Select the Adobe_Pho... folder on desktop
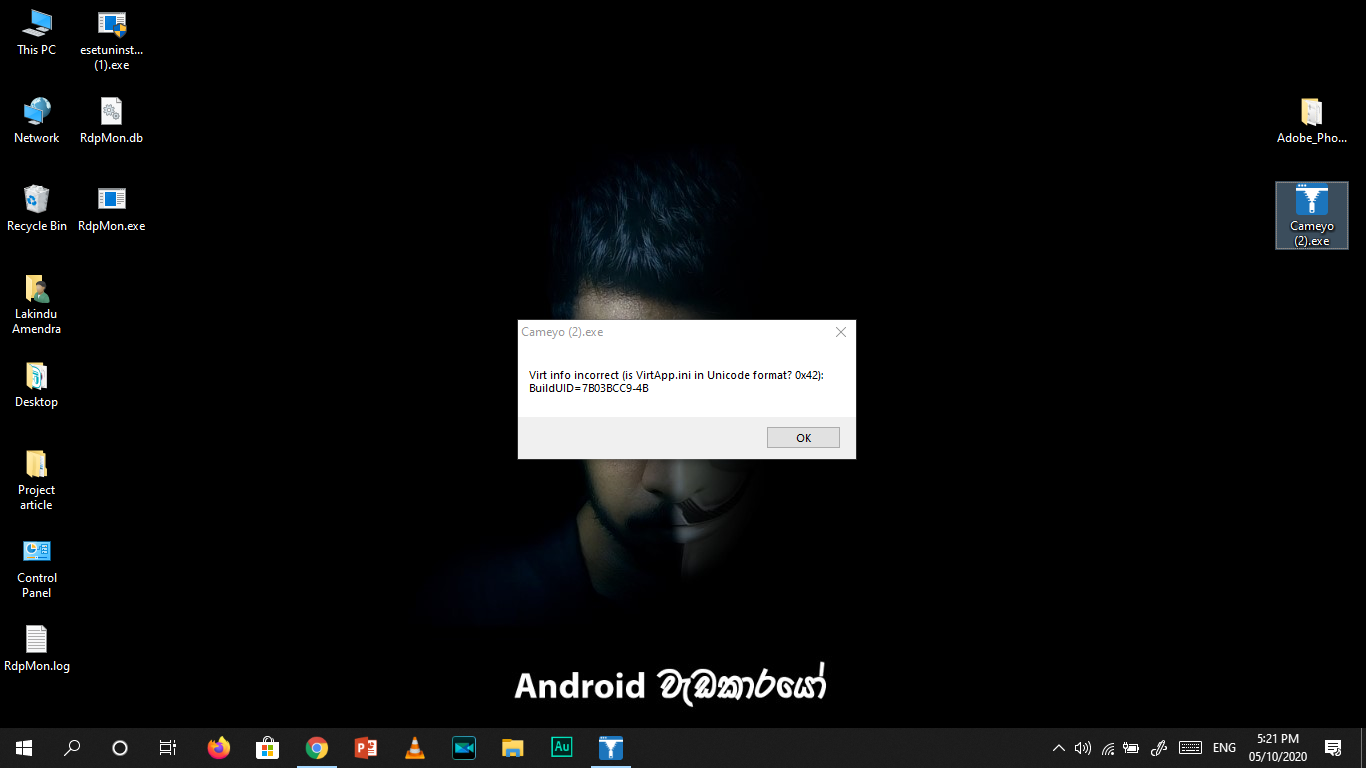Screen dimensions: 1366x768 pos(1311,121)
